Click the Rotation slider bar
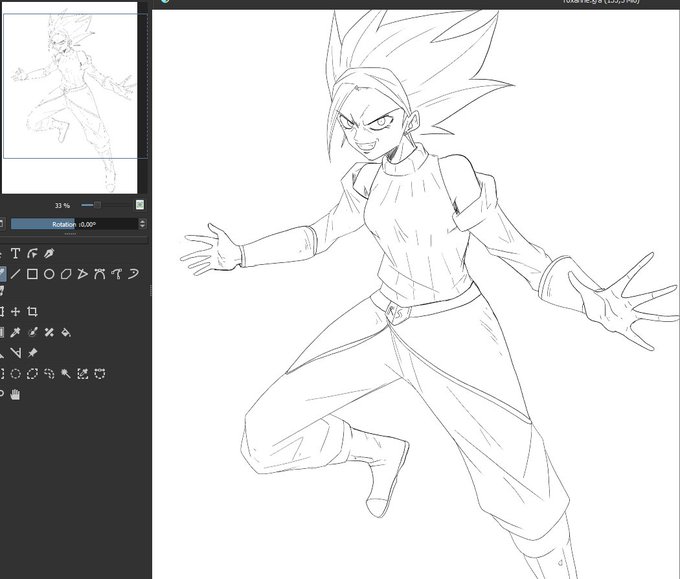 pyautogui.click(x=74, y=224)
